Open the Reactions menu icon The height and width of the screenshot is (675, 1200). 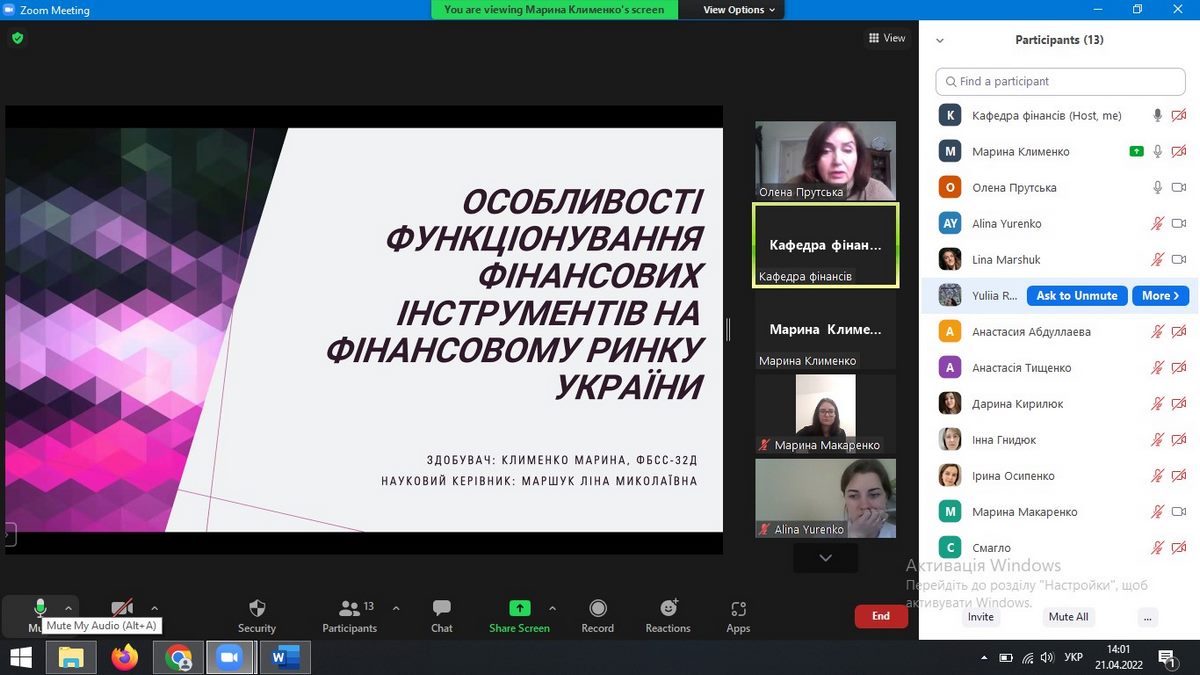[x=668, y=608]
